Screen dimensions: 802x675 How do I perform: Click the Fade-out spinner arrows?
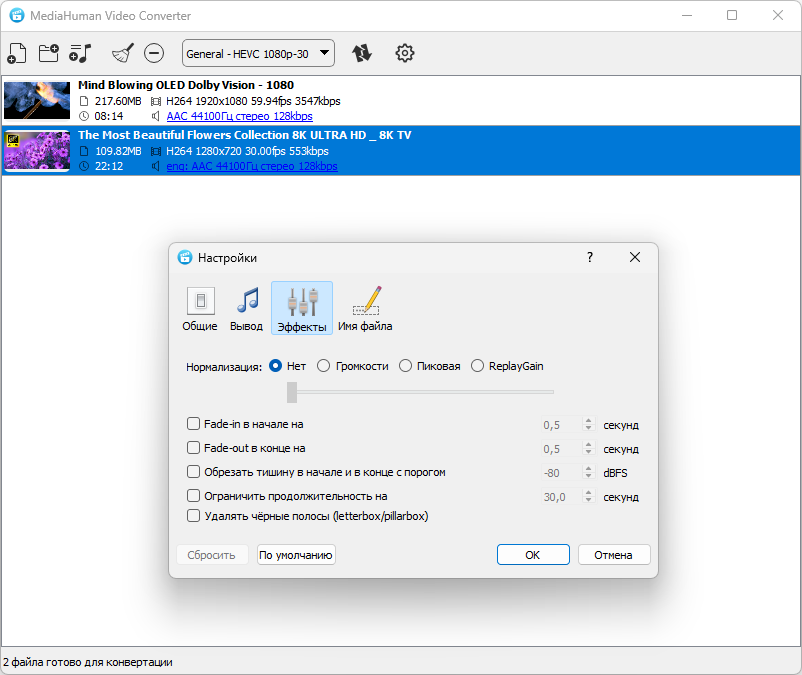click(589, 448)
